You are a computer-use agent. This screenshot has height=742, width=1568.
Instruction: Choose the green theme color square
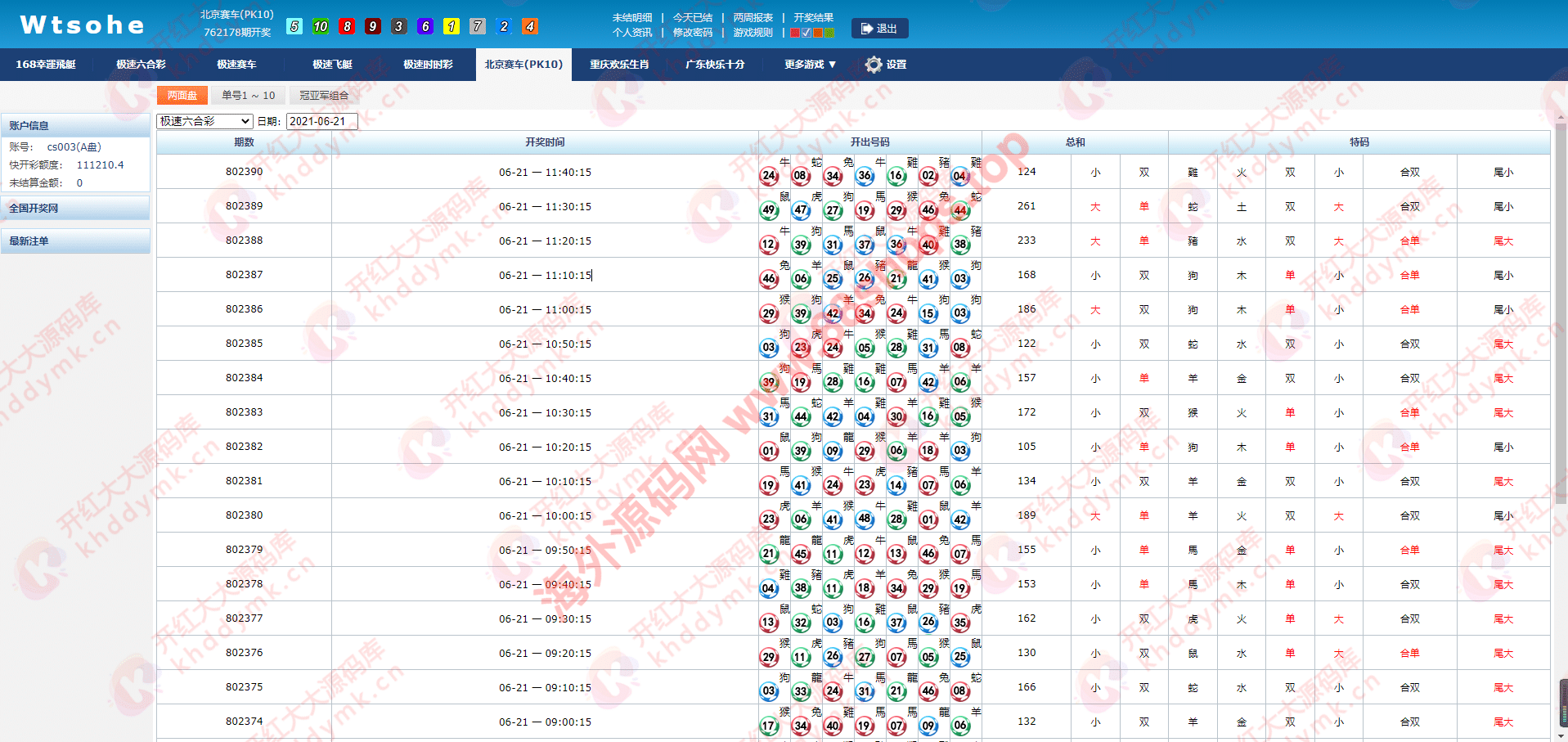click(829, 33)
